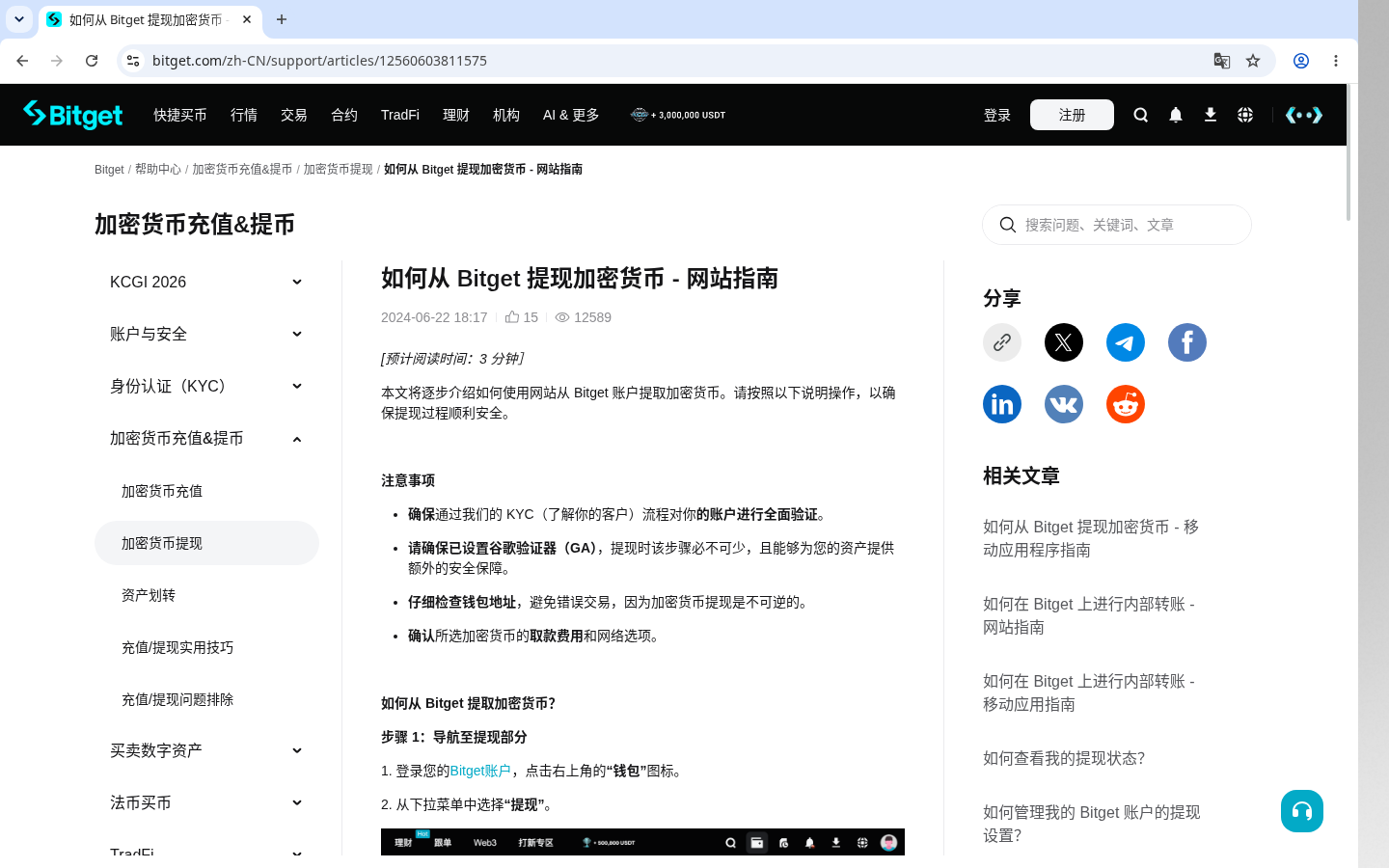Click the 注册 button
The width and height of the screenshot is (1389, 868).
point(1072,115)
